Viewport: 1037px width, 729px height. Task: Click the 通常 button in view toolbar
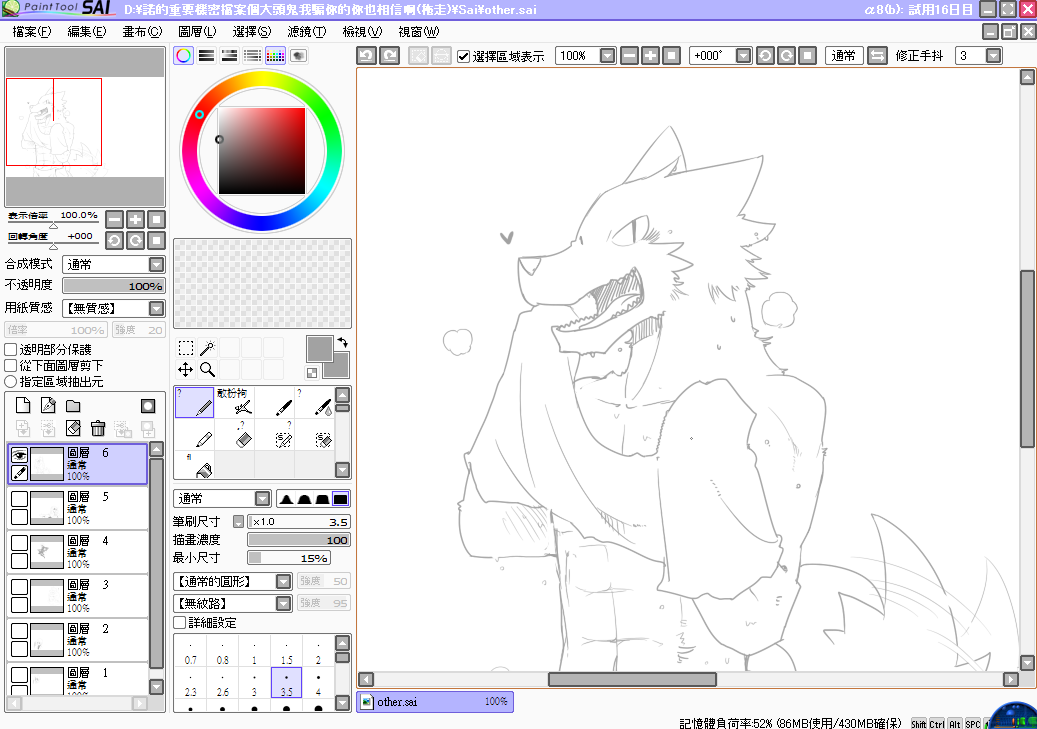844,56
